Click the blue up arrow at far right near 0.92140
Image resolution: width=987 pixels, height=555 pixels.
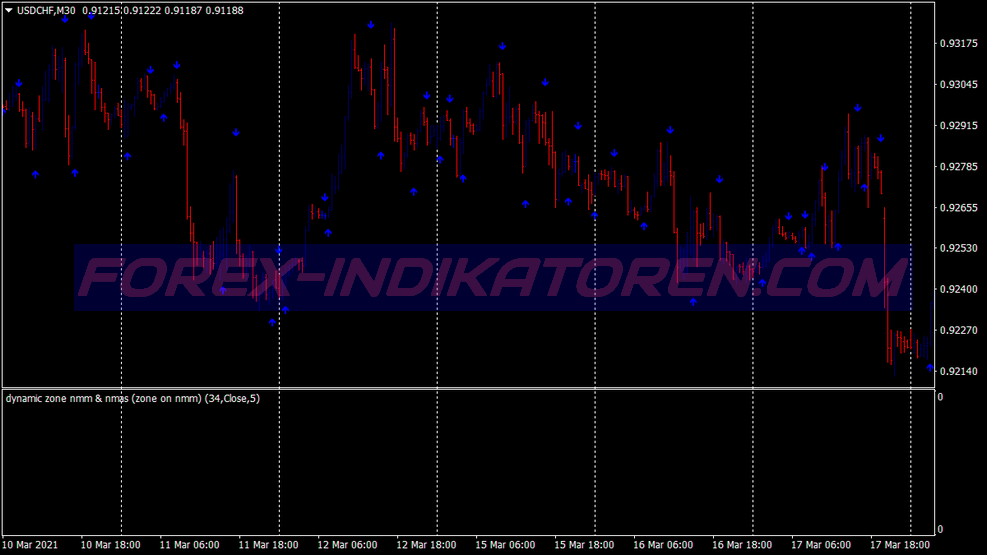point(930,367)
